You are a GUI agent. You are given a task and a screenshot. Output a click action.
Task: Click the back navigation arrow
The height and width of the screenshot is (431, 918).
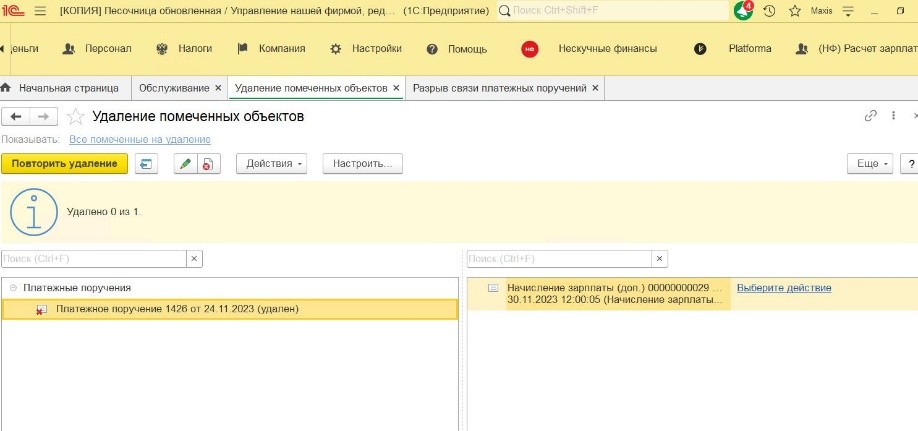click(17, 117)
